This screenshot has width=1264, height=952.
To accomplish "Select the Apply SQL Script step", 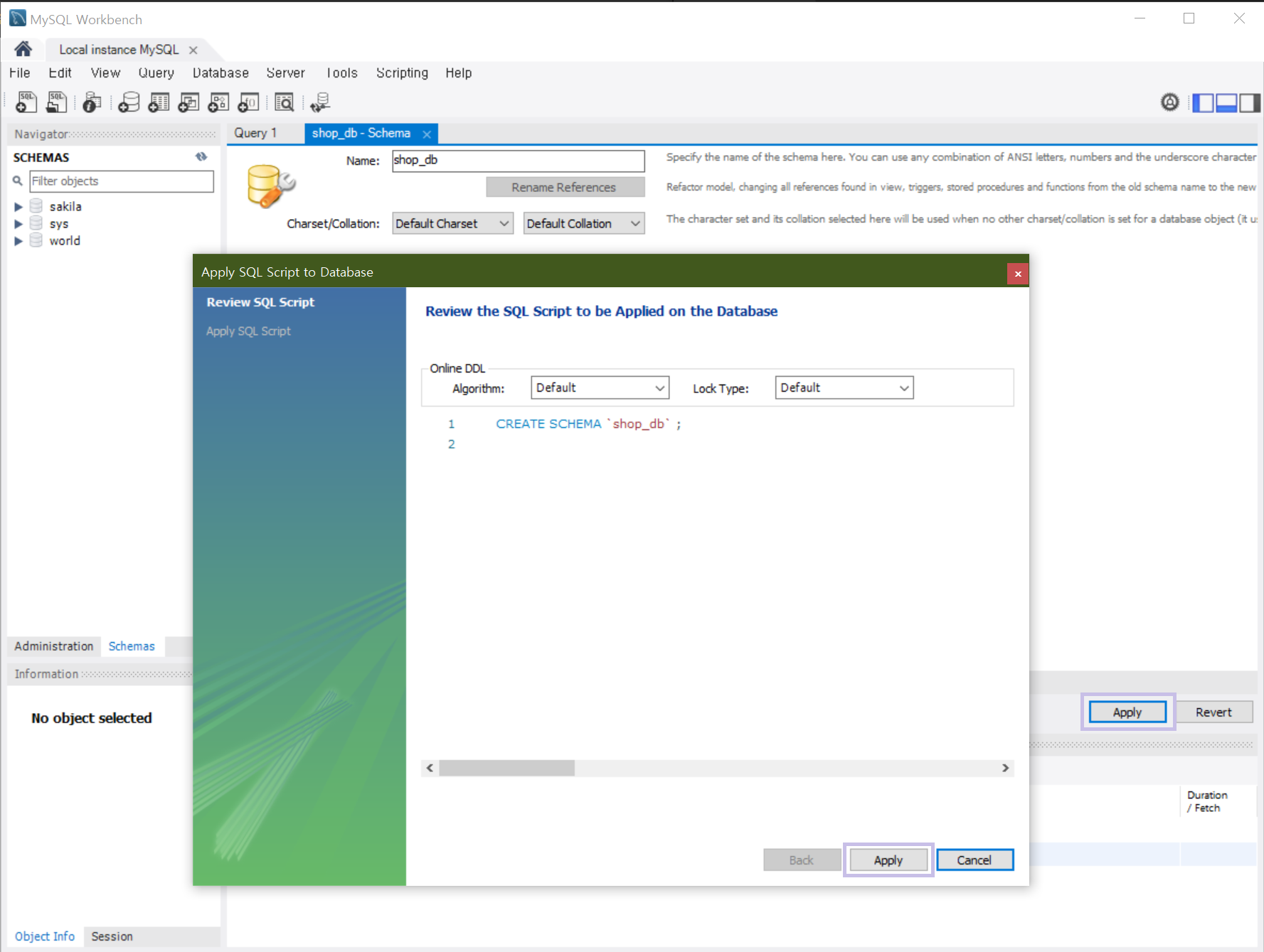I will 248,331.
